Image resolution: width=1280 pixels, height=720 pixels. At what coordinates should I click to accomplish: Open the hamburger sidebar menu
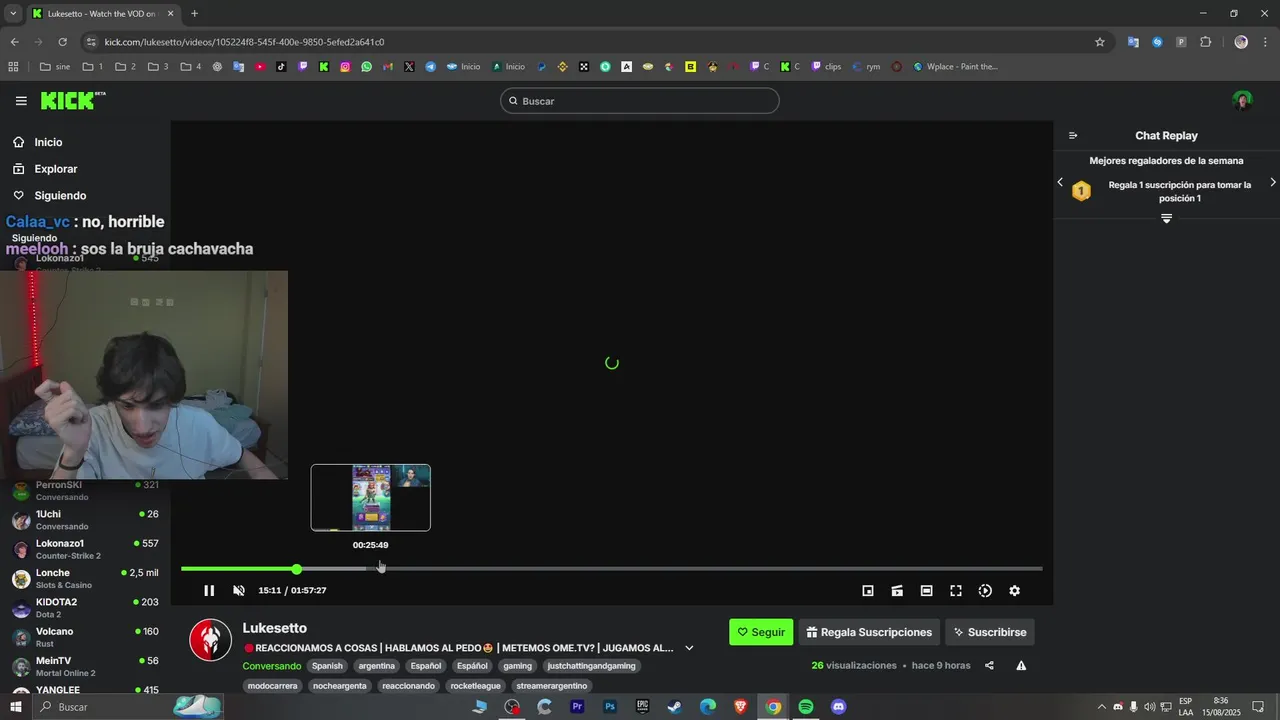pyautogui.click(x=21, y=101)
